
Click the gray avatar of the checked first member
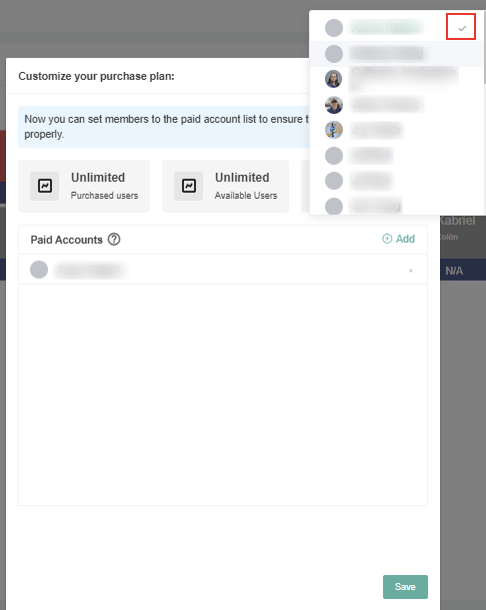333,28
